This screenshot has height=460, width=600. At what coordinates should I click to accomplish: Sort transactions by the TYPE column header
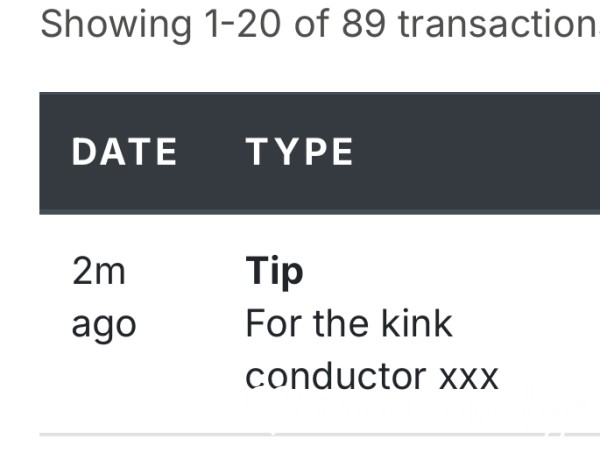click(x=299, y=152)
